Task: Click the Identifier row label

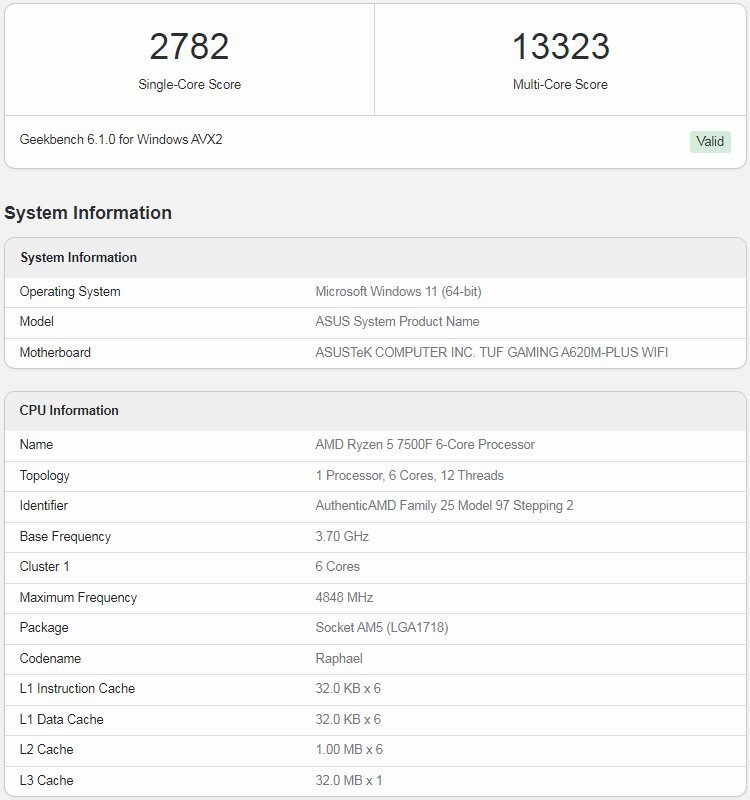Action: pos(44,506)
